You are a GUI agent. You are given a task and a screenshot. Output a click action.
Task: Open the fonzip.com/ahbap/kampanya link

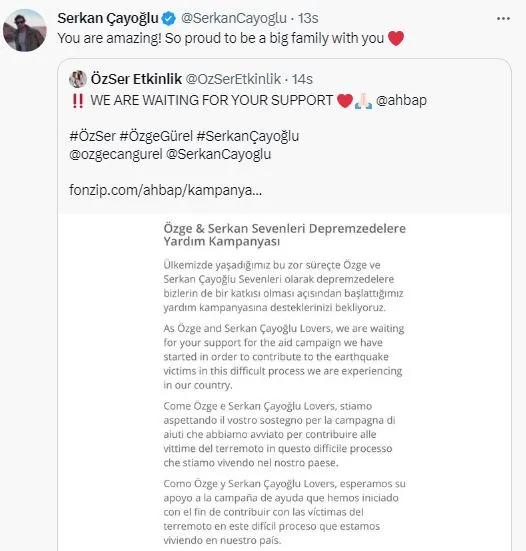165,190
